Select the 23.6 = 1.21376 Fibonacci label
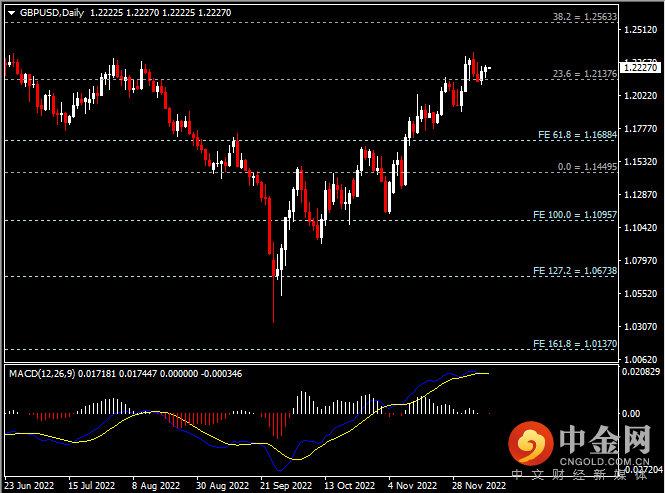This screenshot has width=665, height=493. pyautogui.click(x=586, y=73)
